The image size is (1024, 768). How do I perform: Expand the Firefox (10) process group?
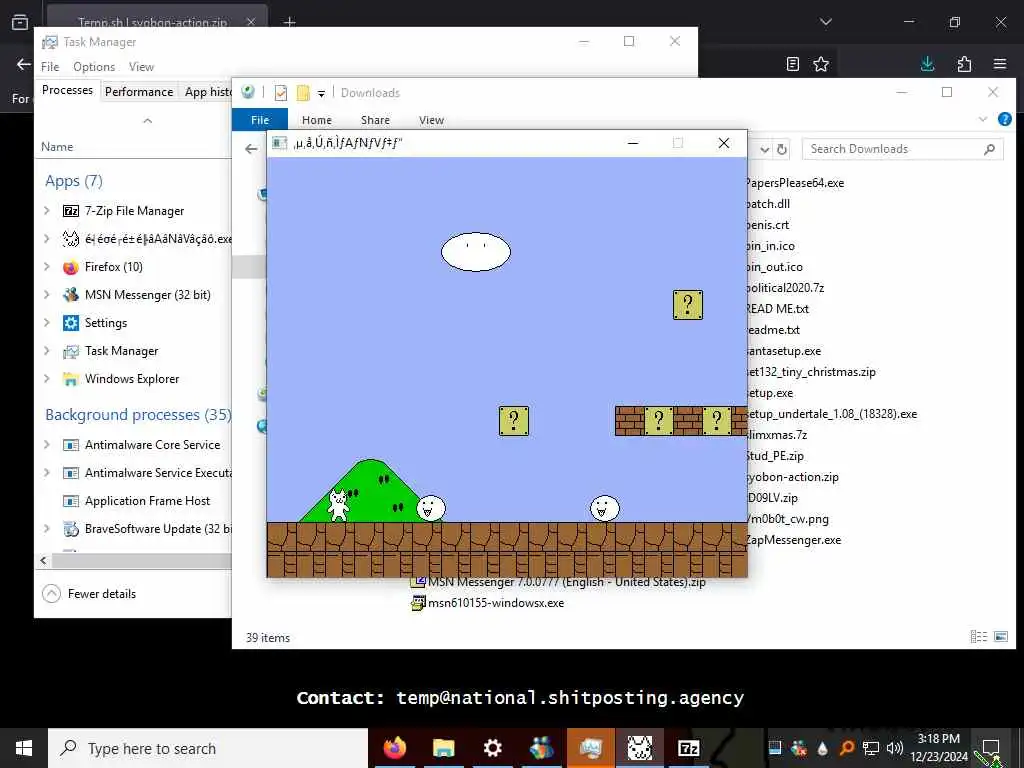[47, 266]
